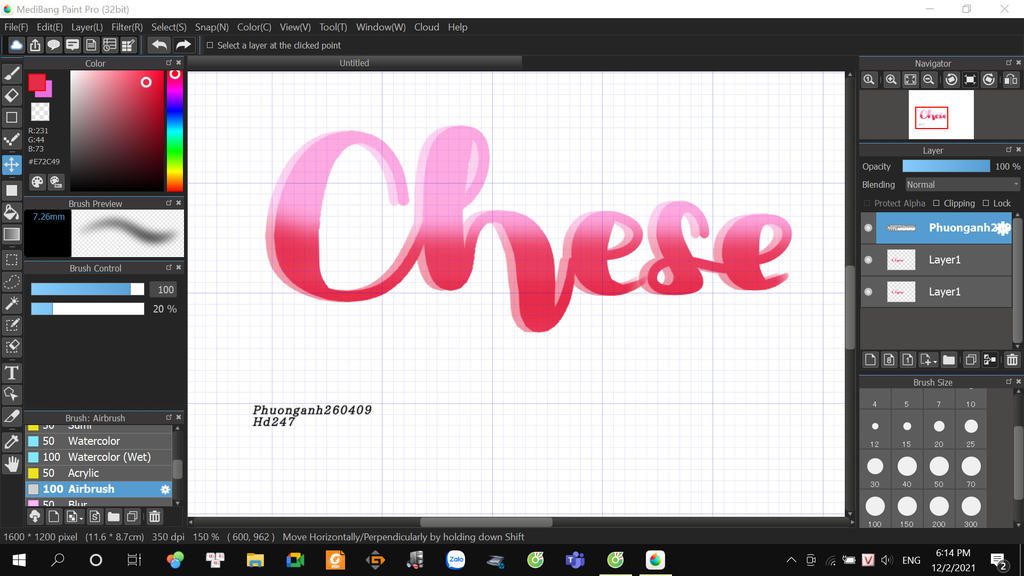Zoom in using Navigator magnifier plus
The image size is (1024, 576).
point(891,80)
